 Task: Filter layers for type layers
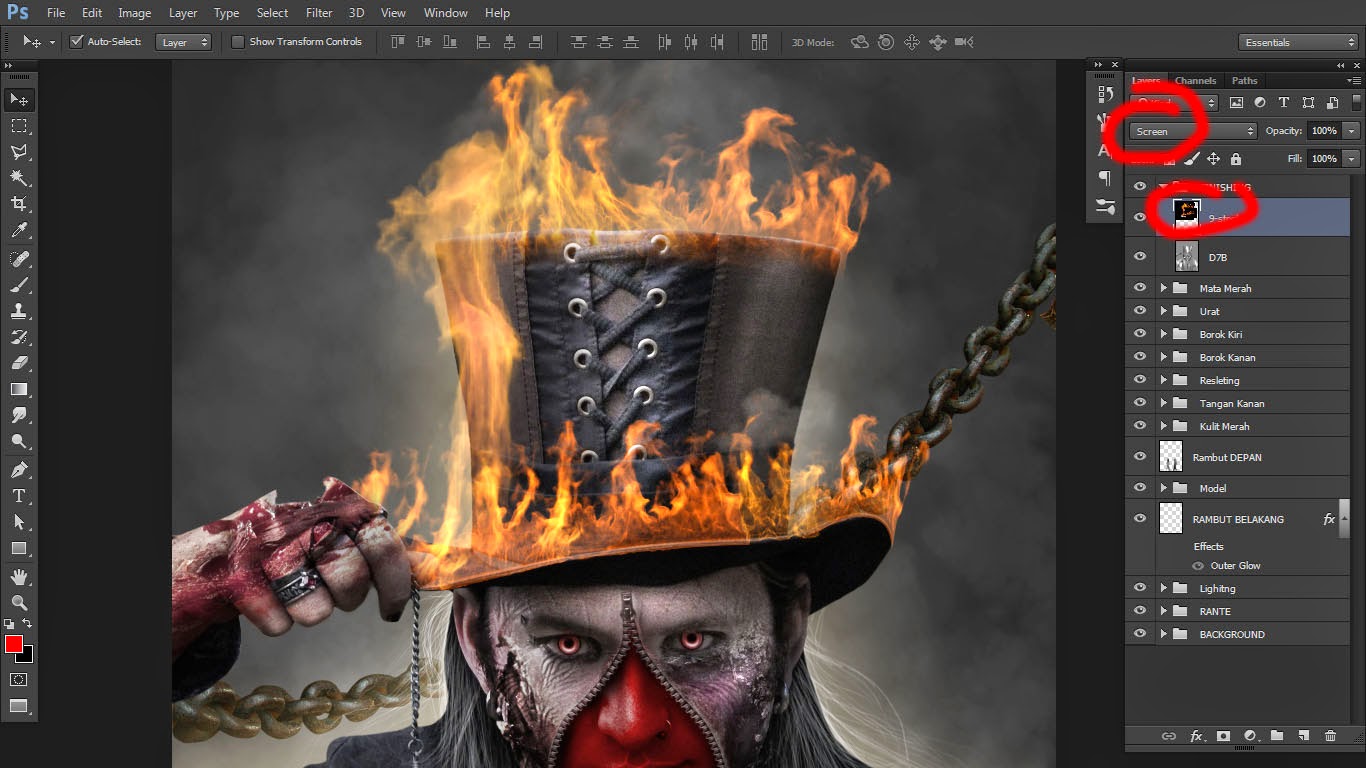[x=1284, y=103]
